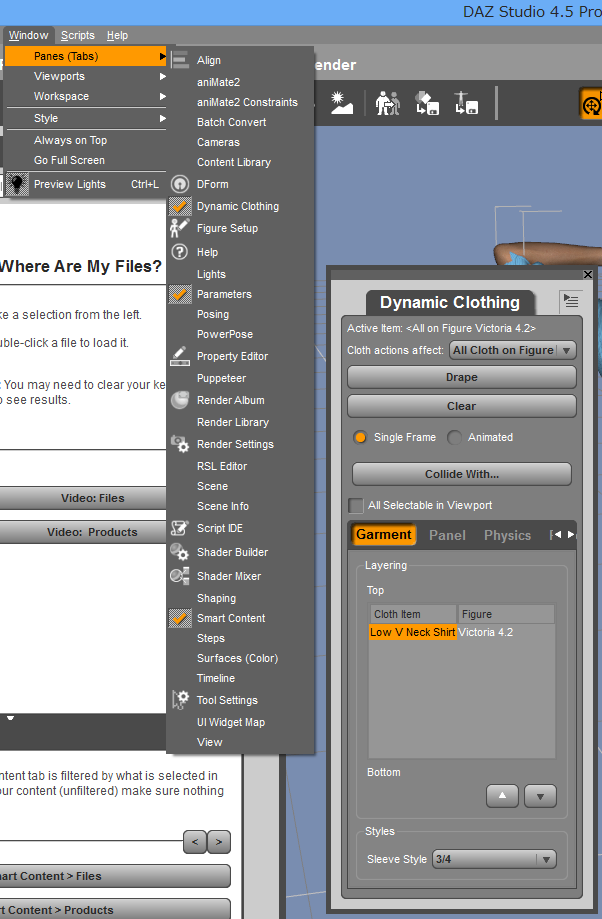Open Sleeve Style dropdown

494,859
